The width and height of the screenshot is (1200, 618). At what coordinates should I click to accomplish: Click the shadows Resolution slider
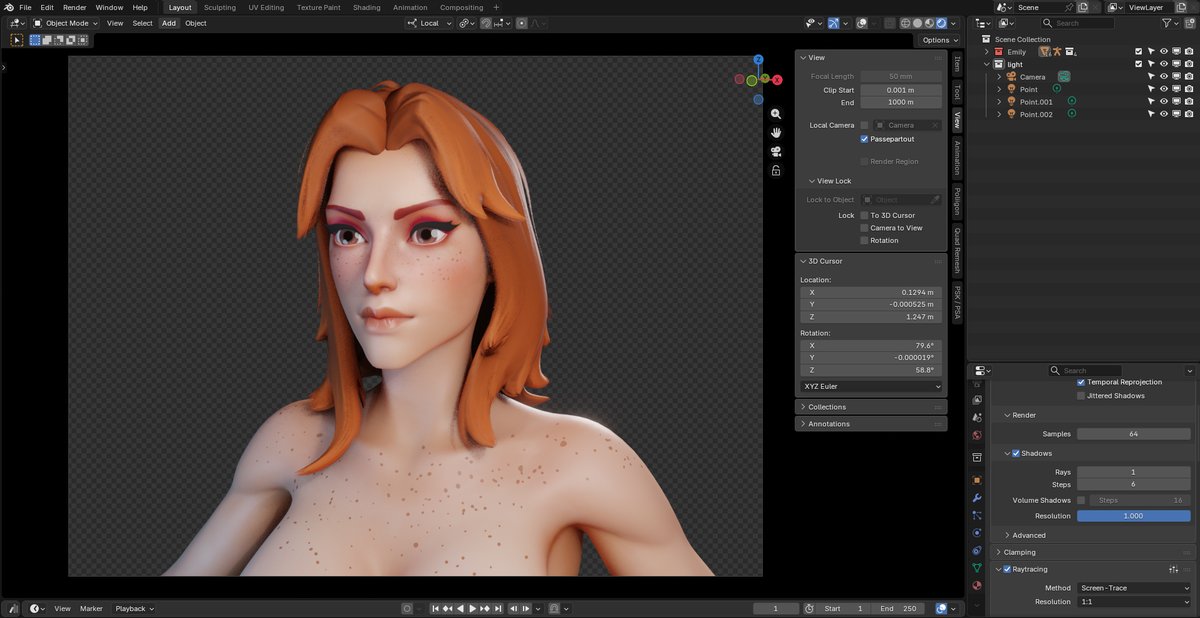coord(1133,516)
